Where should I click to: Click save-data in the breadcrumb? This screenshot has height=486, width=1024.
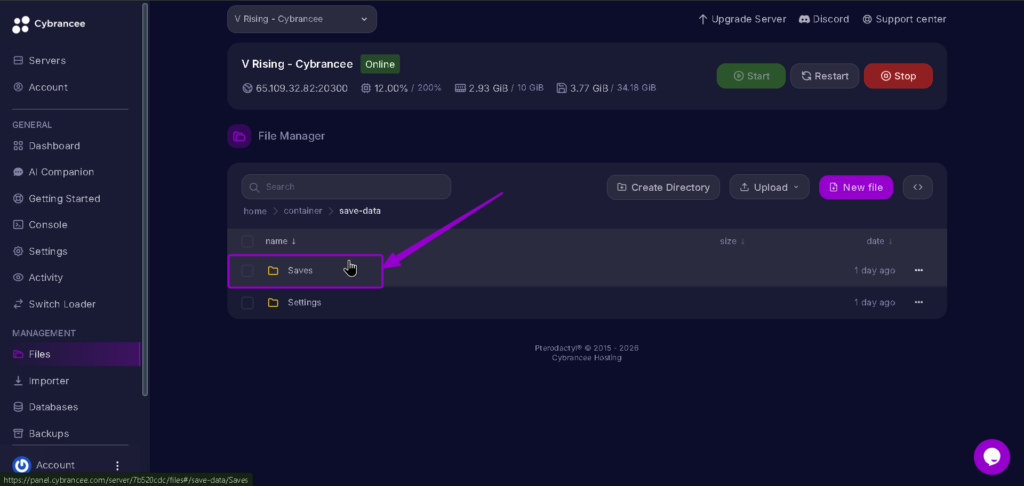pyautogui.click(x=360, y=211)
